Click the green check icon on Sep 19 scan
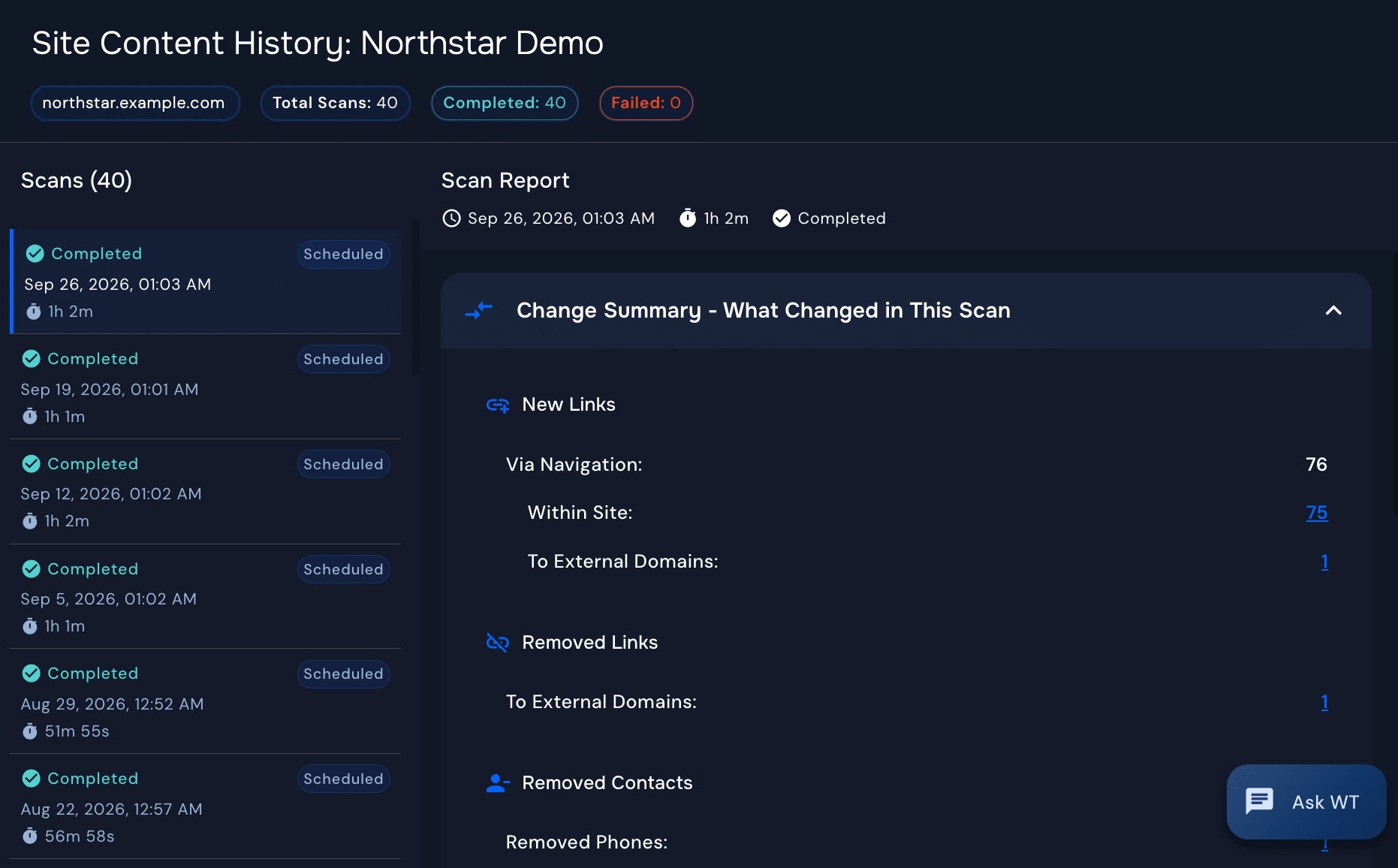This screenshot has height=868, width=1398. pyautogui.click(x=31, y=359)
